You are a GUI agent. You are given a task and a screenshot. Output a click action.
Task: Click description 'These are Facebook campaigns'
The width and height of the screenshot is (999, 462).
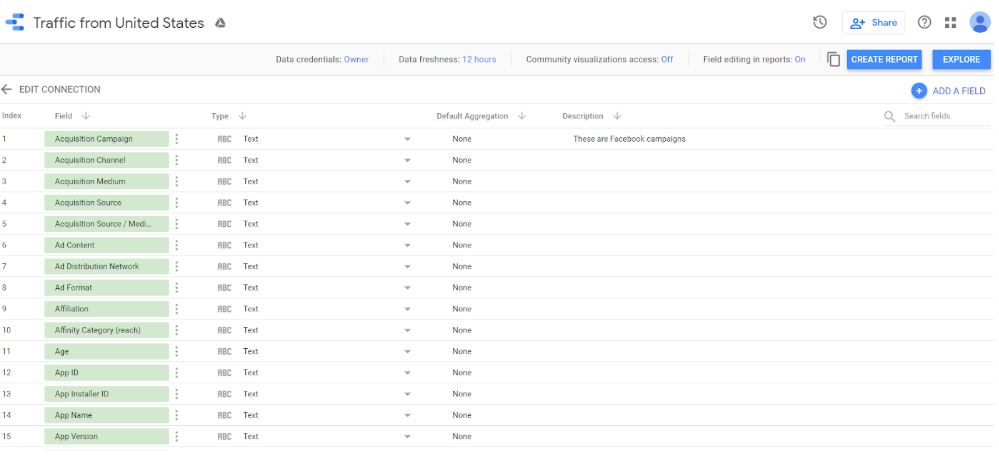pos(629,139)
